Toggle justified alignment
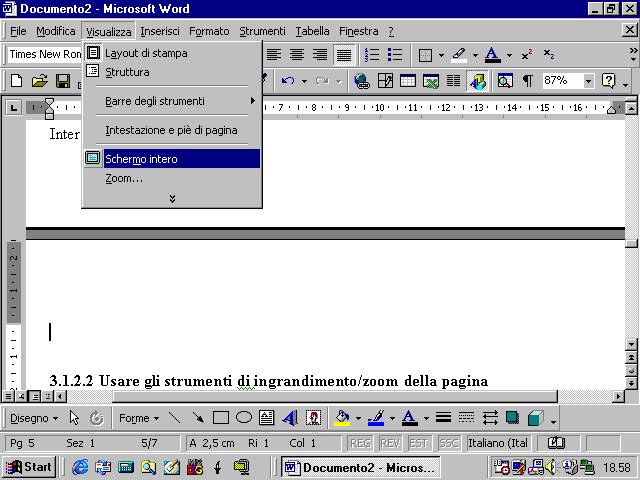This screenshot has height=480, width=640. [x=344, y=54]
